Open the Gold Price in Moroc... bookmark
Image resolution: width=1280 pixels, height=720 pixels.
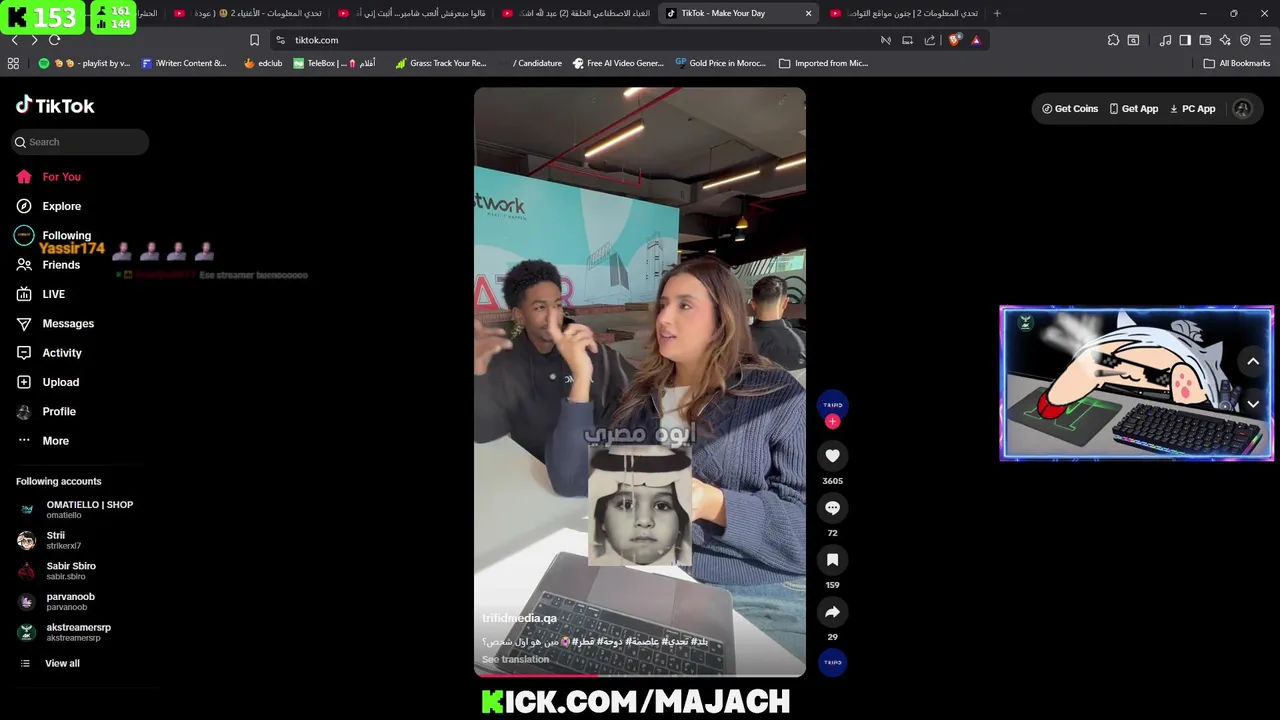pyautogui.click(x=720, y=63)
